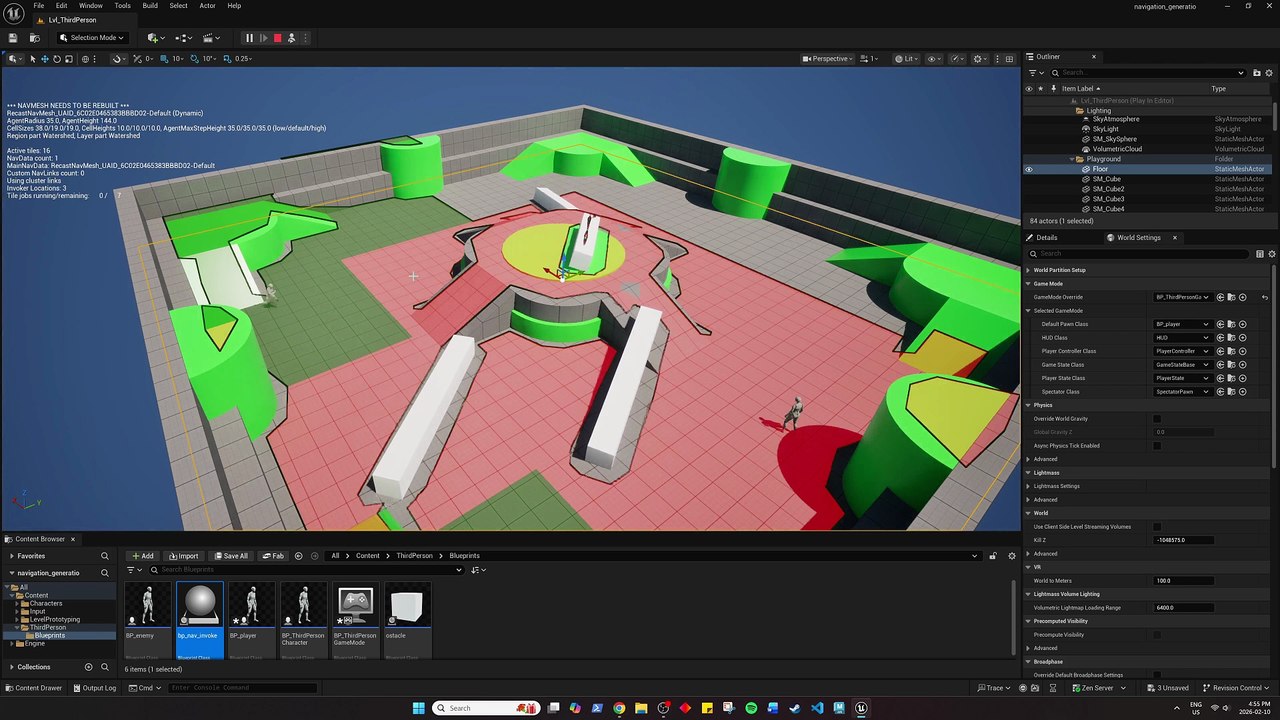The height and width of the screenshot is (720, 1280).
Task: Open the viewport Show flags eye dropdown
Action: coord(935,59)
